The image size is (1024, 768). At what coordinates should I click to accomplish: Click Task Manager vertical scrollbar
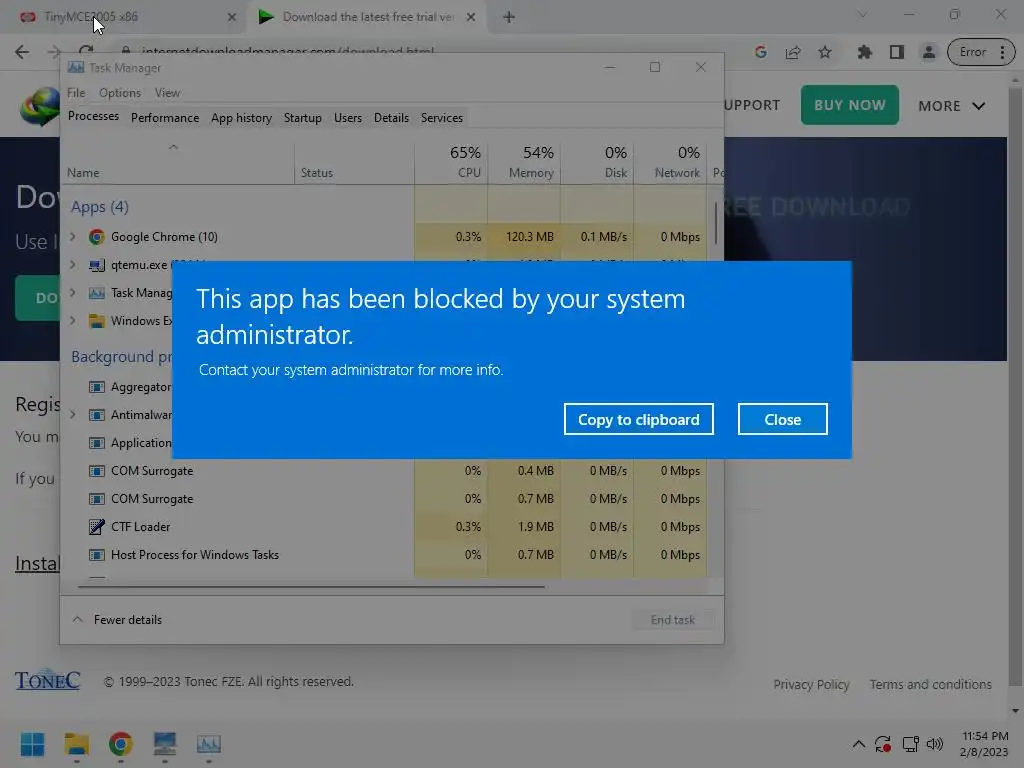pyautogui.click(x=716, y=222)
